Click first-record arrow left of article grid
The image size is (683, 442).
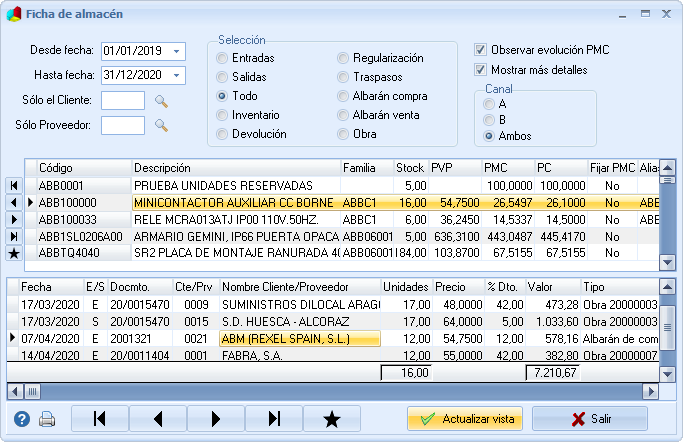coord(14,186)
